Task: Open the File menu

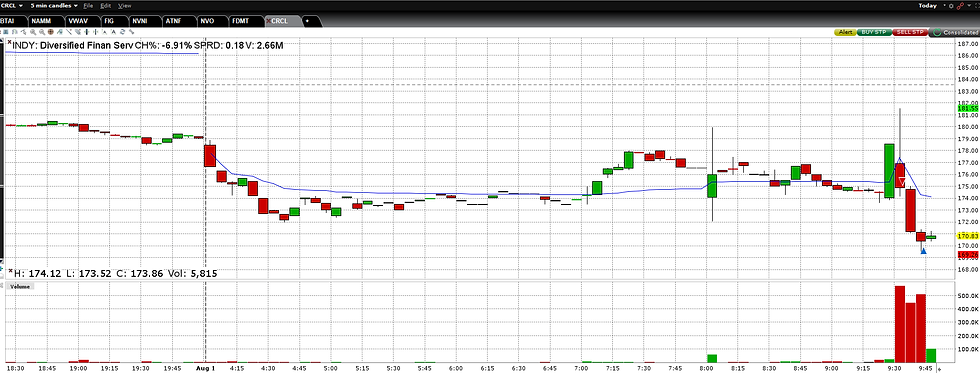Action: click(88, 5)
